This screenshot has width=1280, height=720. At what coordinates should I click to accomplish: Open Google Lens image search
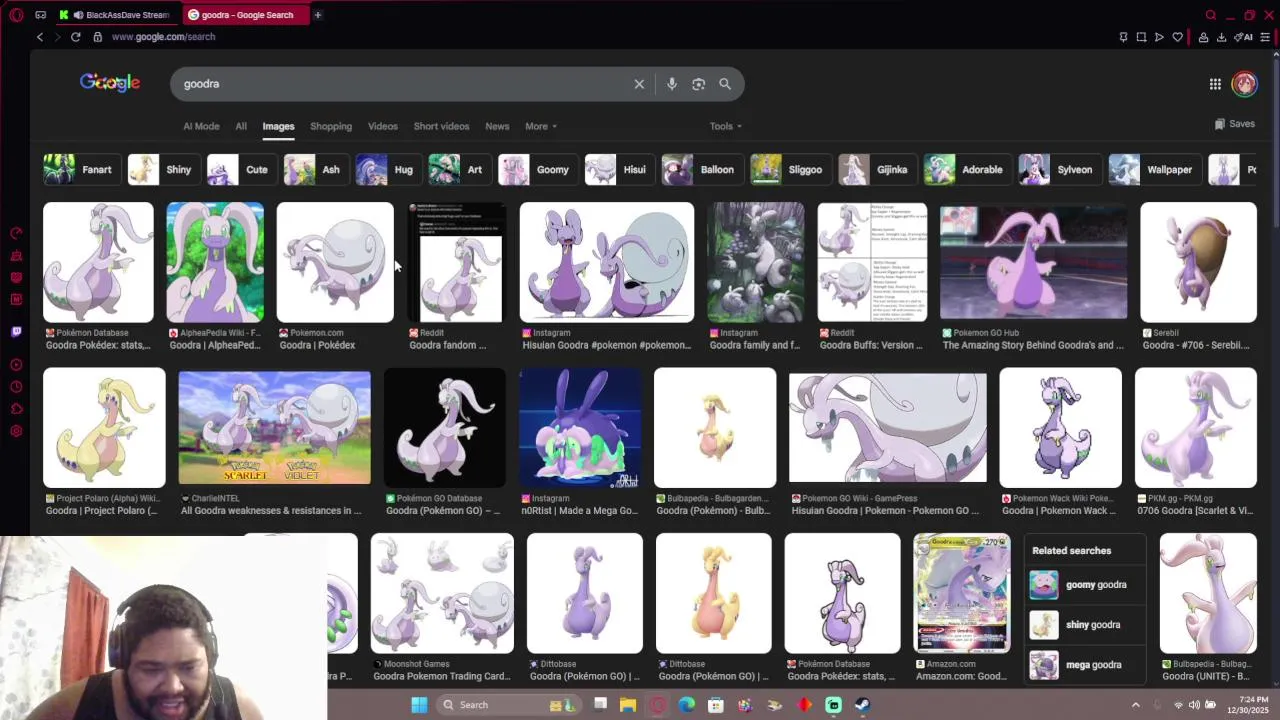click(x=699, y=84)
